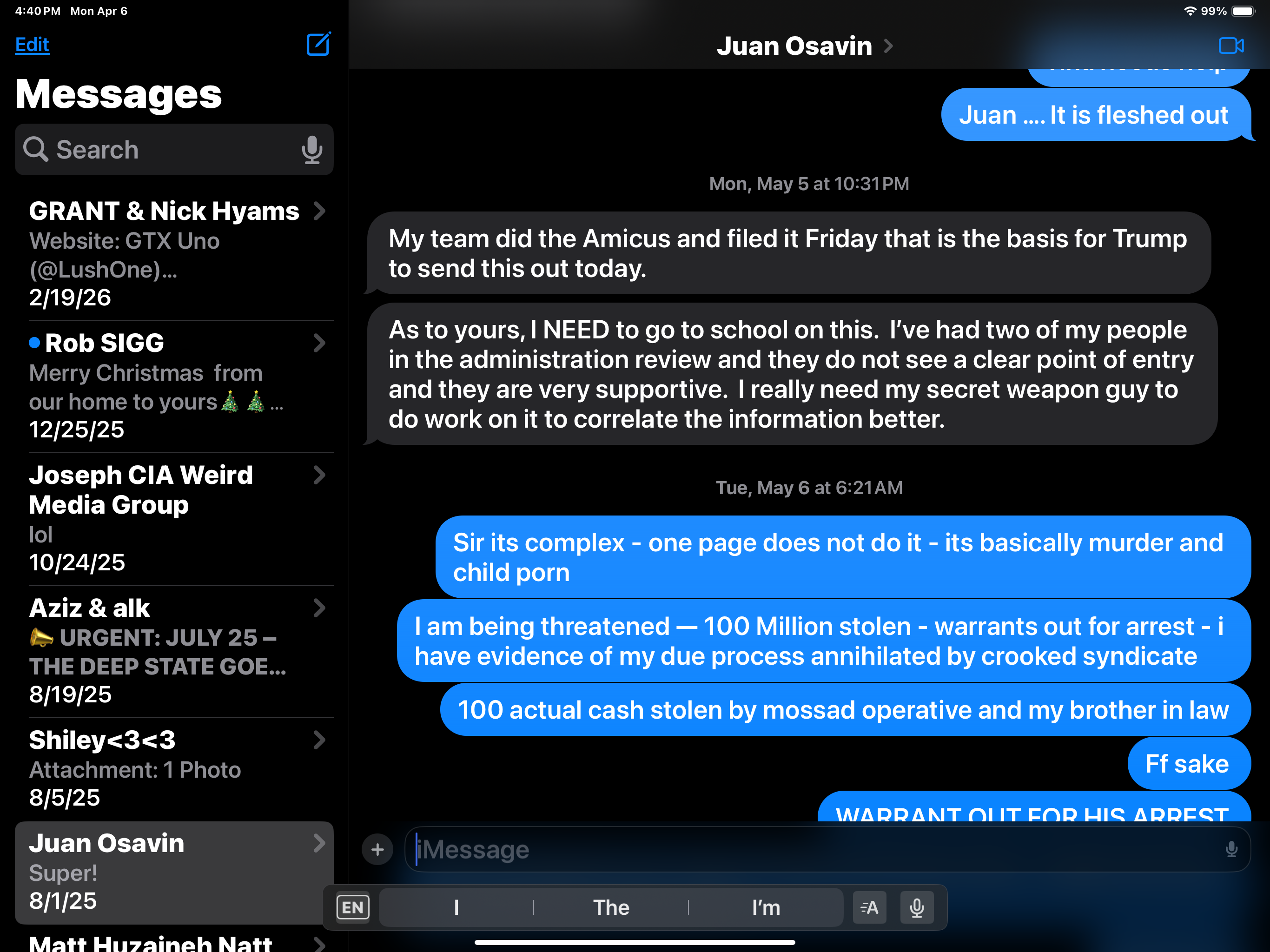The image size is (1270, 952).
Task: Insert the suggested word "The"
Action: pos(611,908)
